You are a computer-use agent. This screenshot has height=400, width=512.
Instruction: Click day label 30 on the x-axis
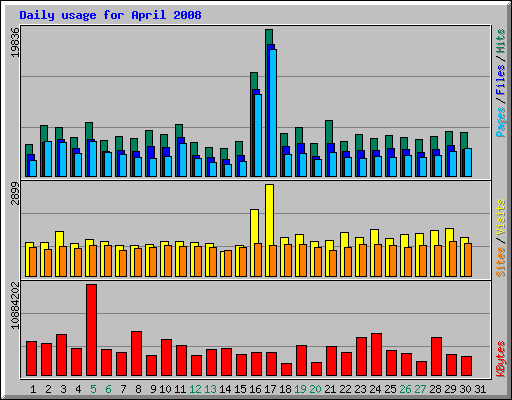click(465, 389)
